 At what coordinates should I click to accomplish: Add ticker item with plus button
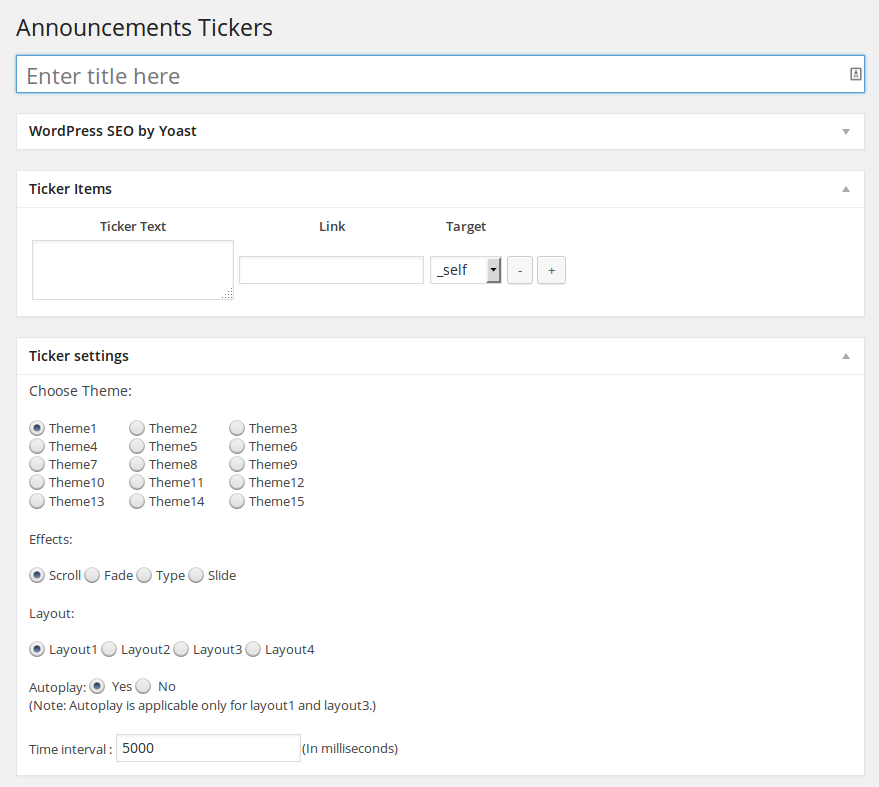click(551, 270)
